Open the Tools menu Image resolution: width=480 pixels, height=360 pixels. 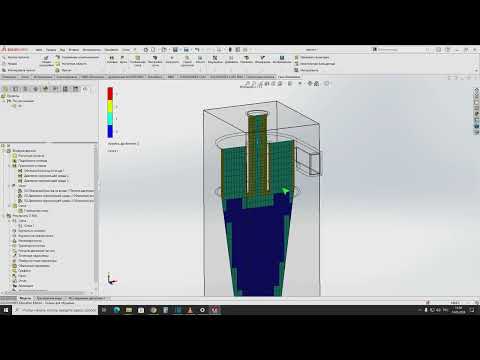[91, 50]
